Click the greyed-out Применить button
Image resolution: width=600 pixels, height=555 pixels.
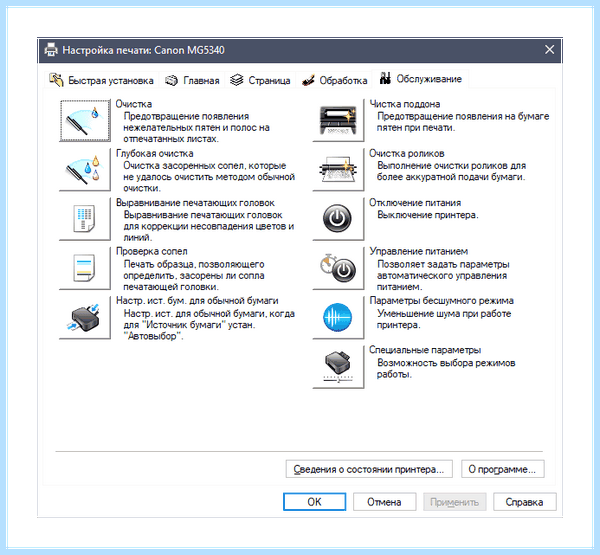point(455,502)
